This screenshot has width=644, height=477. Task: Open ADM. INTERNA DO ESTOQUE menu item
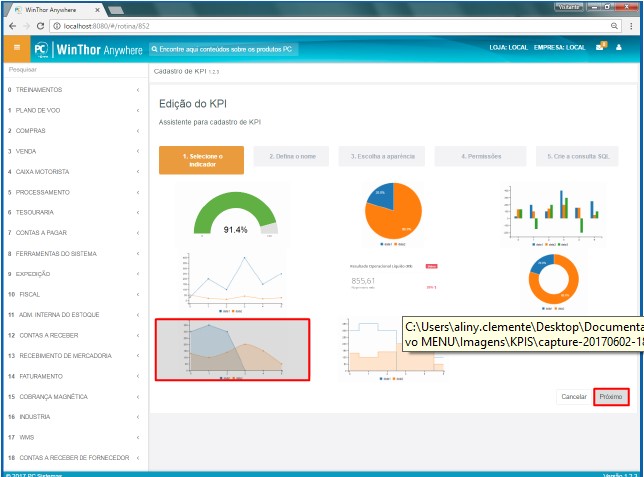tap(75, 315)
